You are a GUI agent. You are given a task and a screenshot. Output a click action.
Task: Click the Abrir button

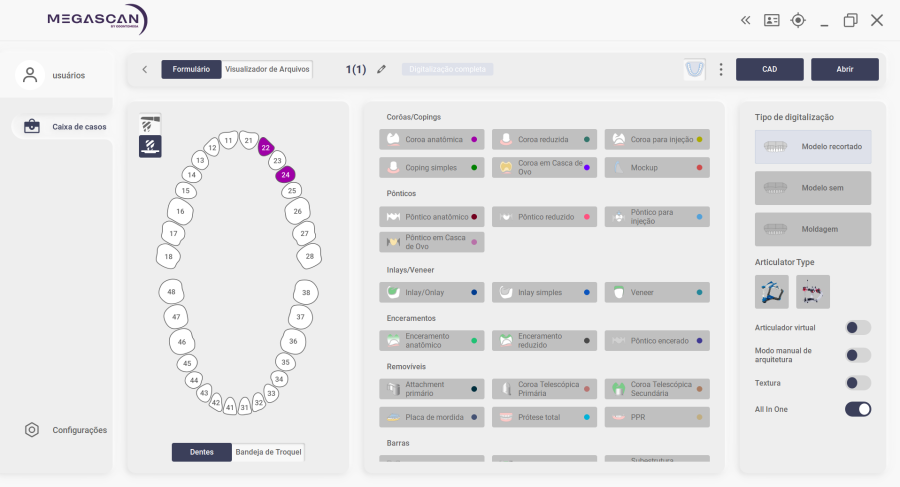[844, 70]
